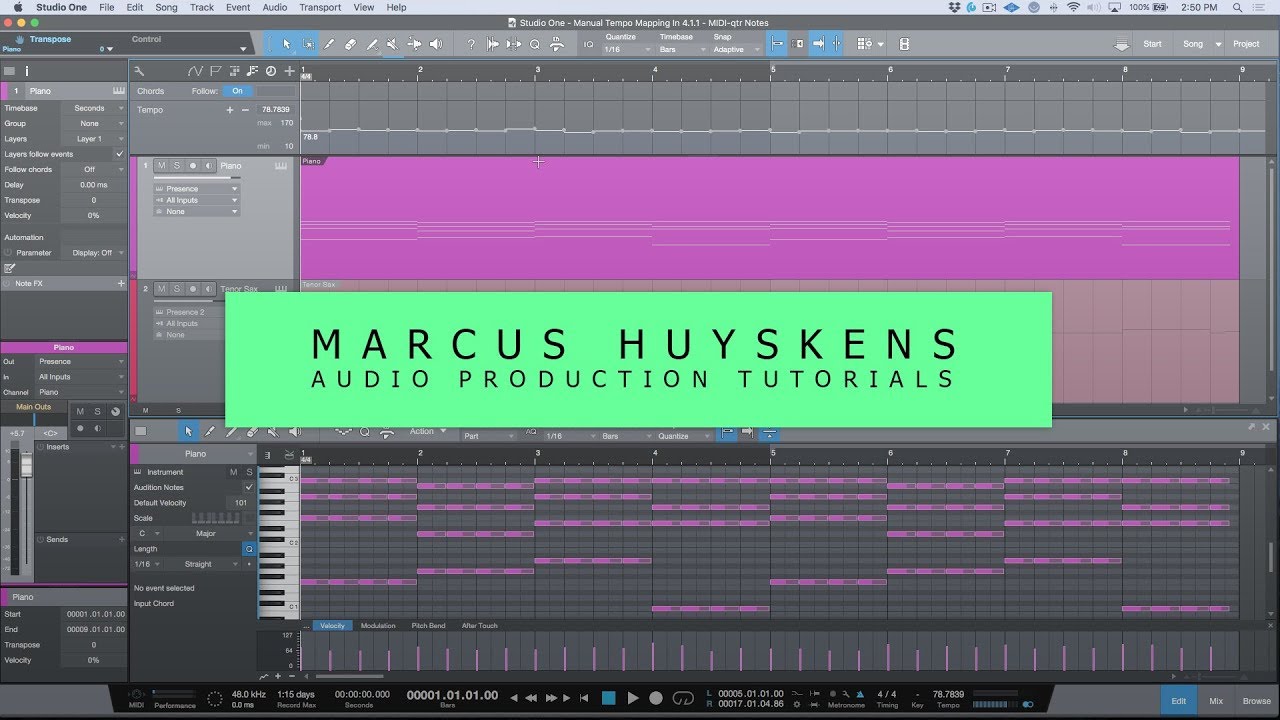Solo the Piano track
This screenshot has height=720, width=1280.
pyautogui.click(x=176, y=166)
